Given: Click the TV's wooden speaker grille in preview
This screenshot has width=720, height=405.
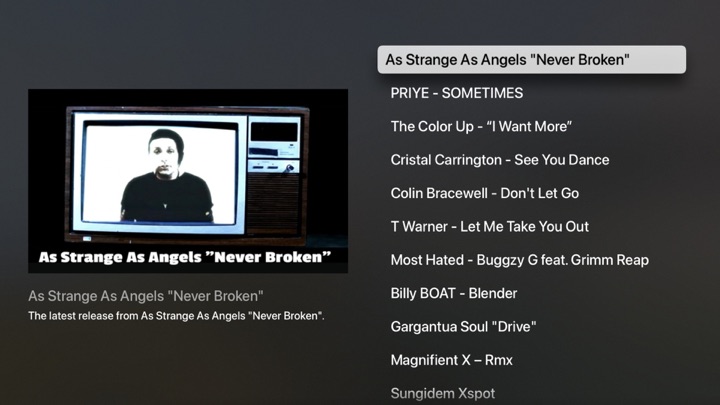Looking at the screenshot, I should (273, 203).
